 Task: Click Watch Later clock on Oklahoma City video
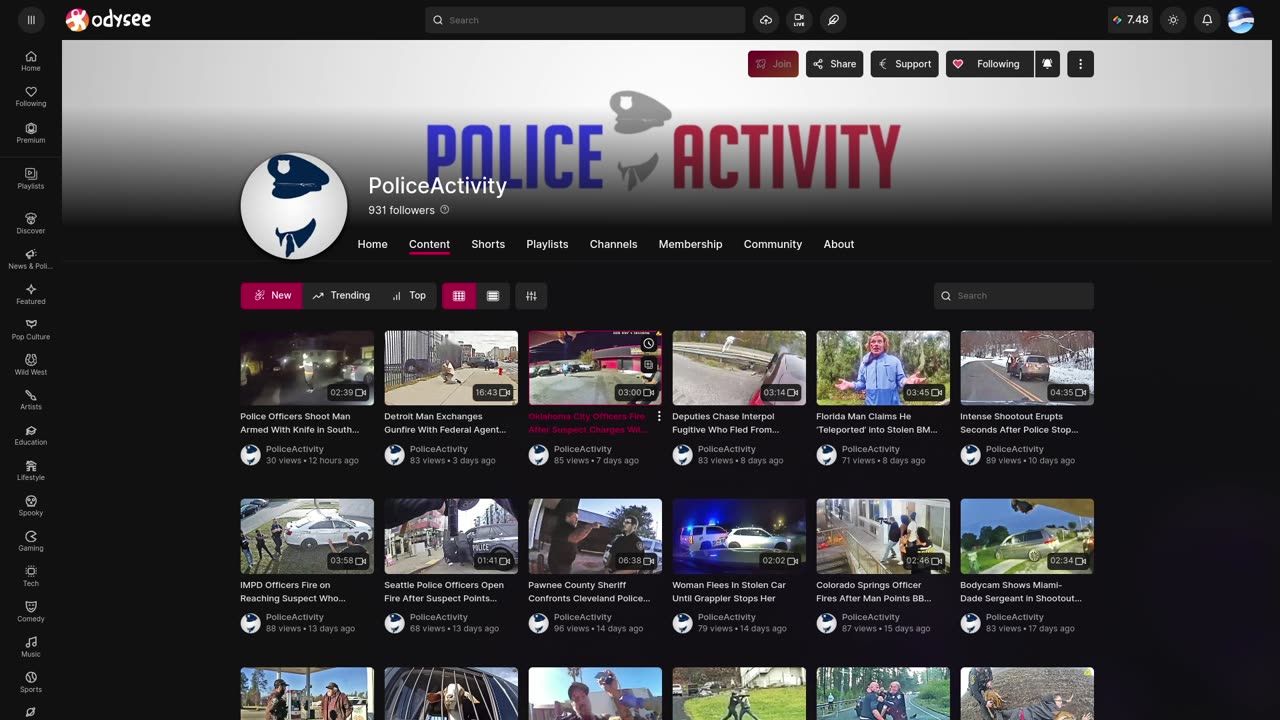[x=648, y=344]
